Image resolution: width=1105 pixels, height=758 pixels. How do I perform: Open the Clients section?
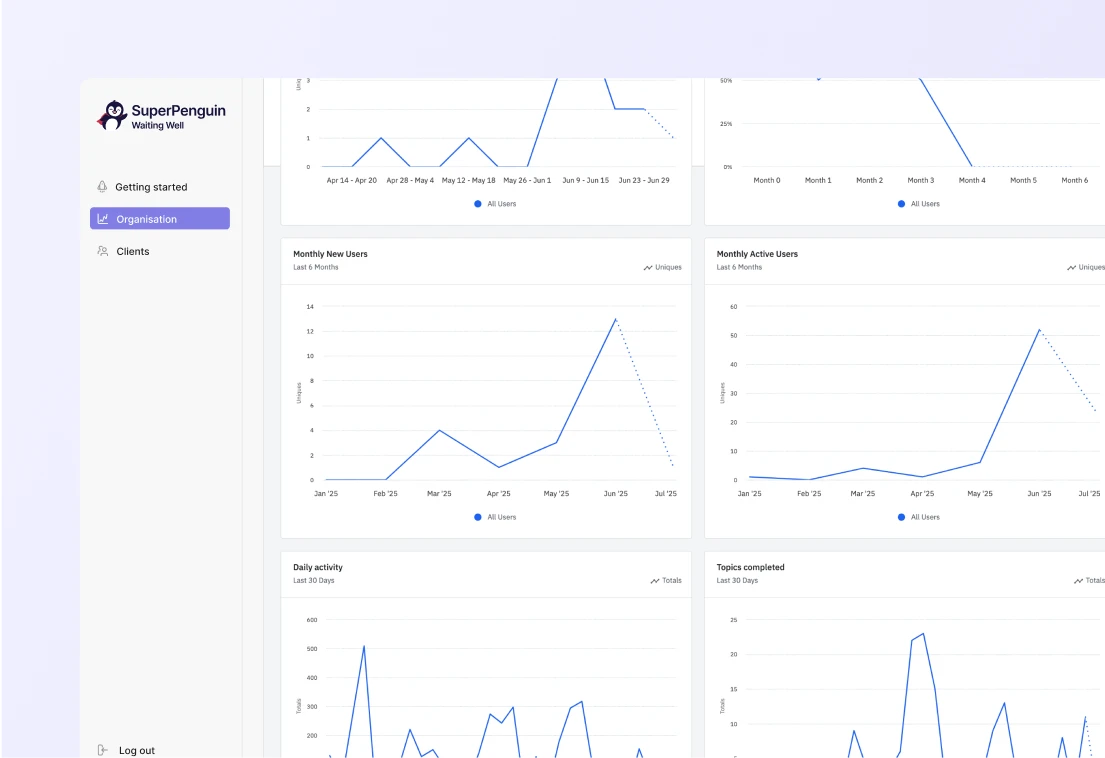click(159, 251)
